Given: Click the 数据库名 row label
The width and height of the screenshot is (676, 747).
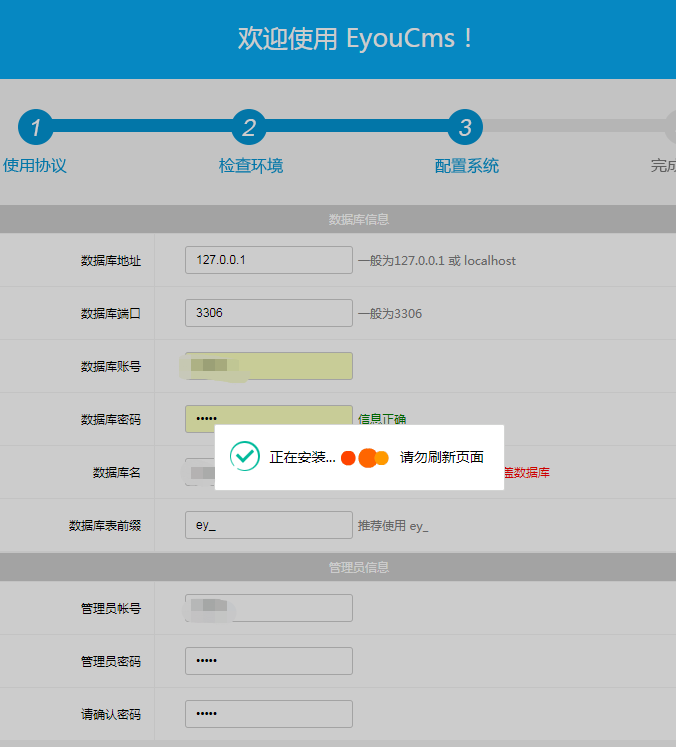Looking at the screenshot, I should point(117,473).
